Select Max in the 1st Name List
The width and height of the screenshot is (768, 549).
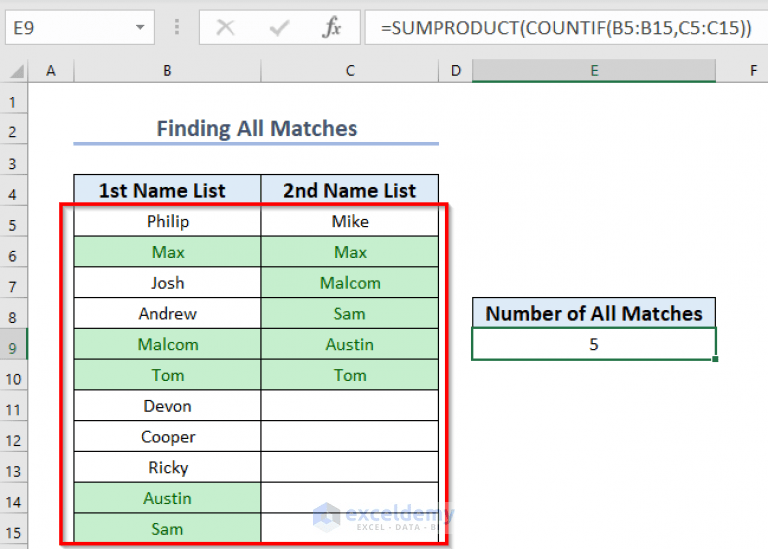167,252
